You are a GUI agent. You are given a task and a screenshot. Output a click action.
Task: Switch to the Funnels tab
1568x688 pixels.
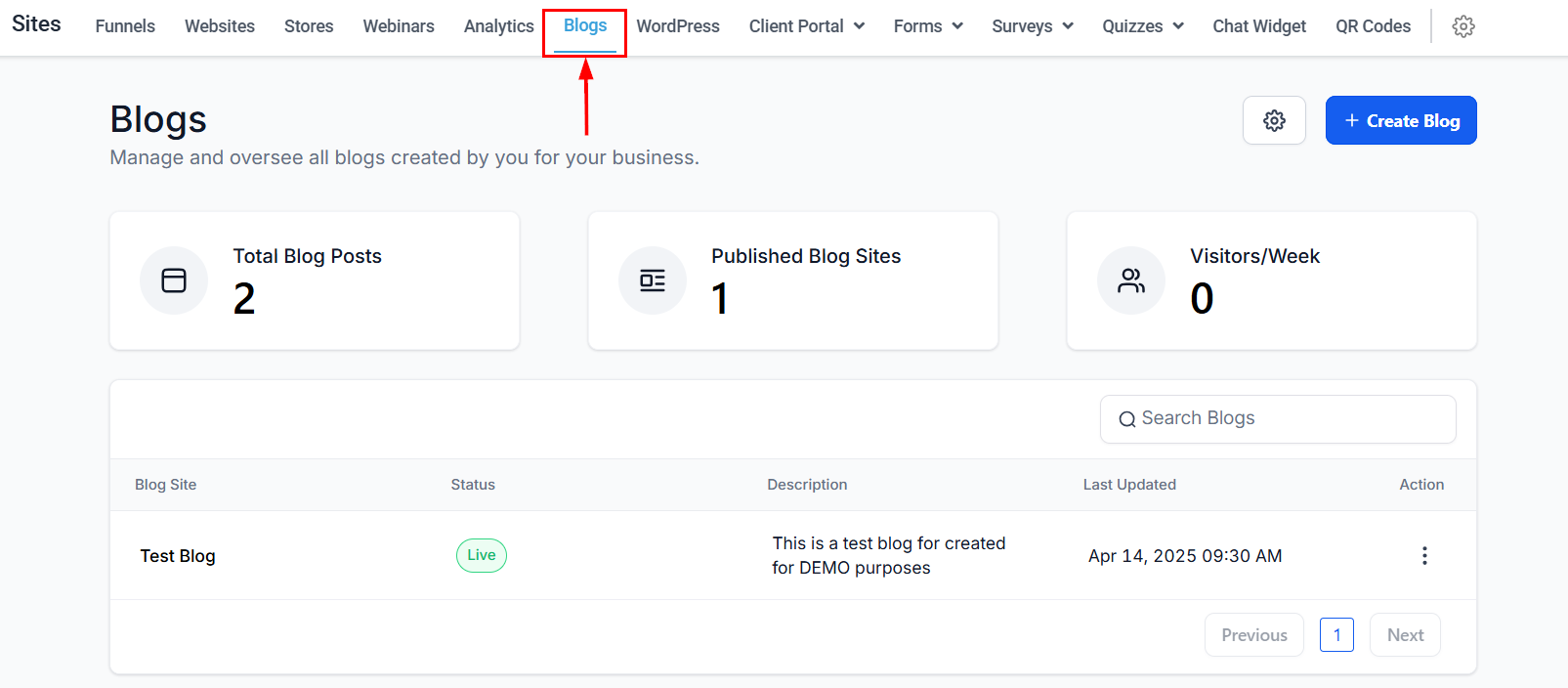coord(125,26)
